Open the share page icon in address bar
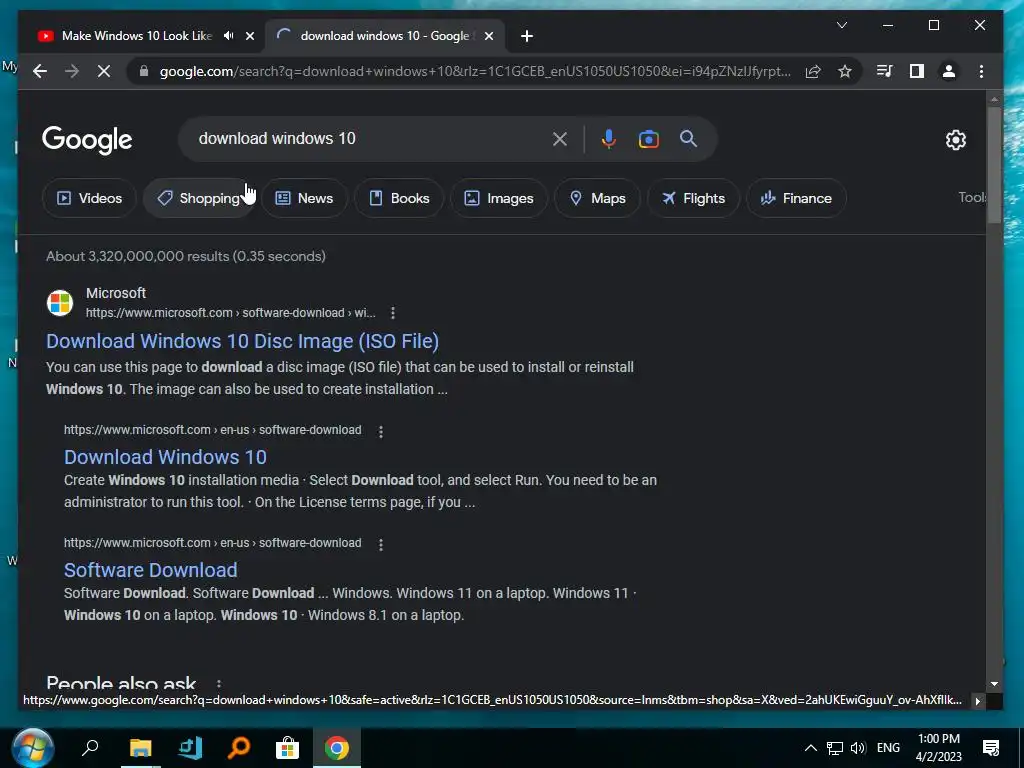Viewport: 1024px width, 768px height. tap(813, 71)
